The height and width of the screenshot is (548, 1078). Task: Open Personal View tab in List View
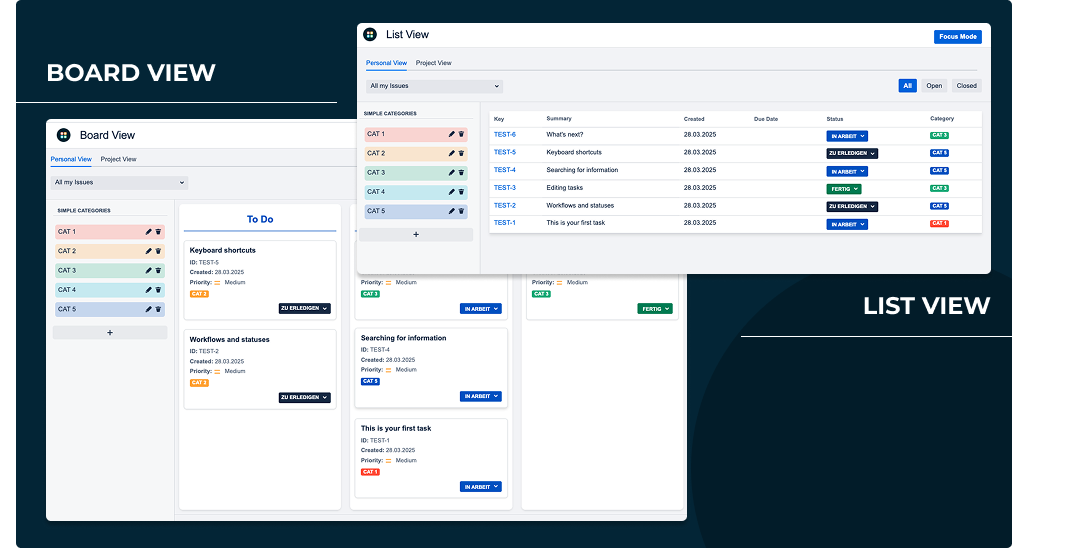(x=386, y=63)
